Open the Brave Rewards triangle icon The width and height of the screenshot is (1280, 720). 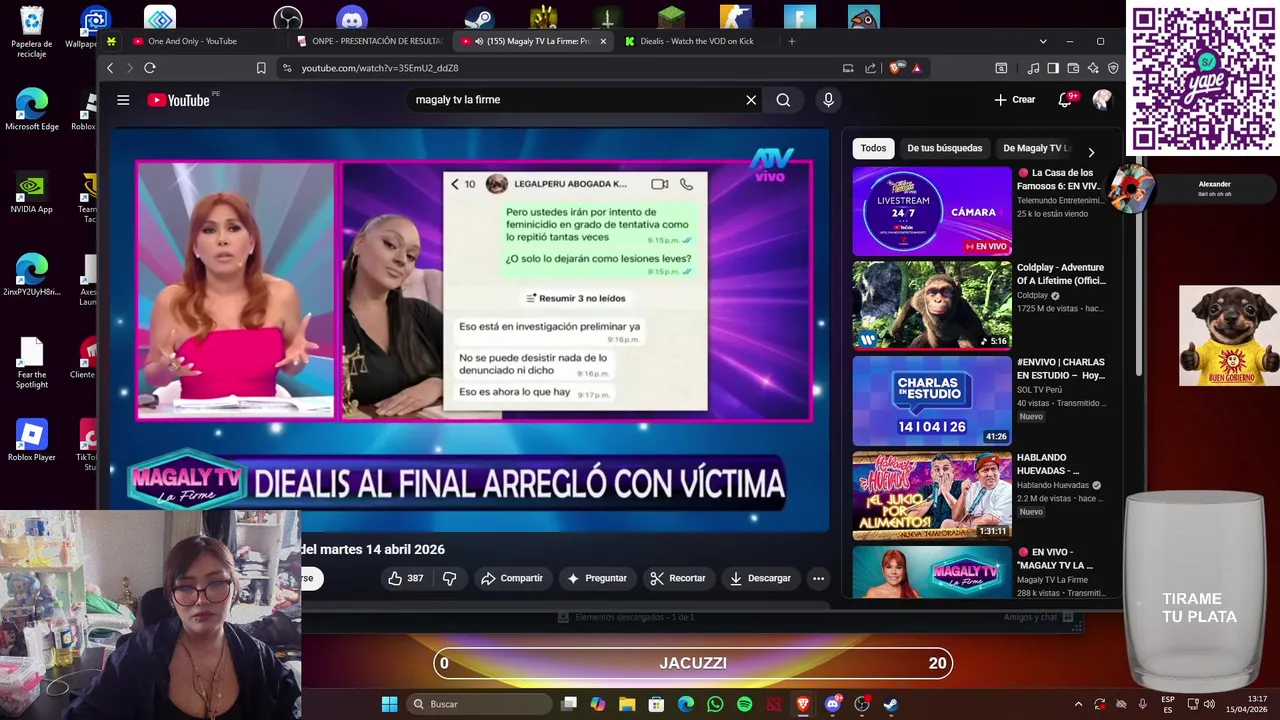(916, 68)
